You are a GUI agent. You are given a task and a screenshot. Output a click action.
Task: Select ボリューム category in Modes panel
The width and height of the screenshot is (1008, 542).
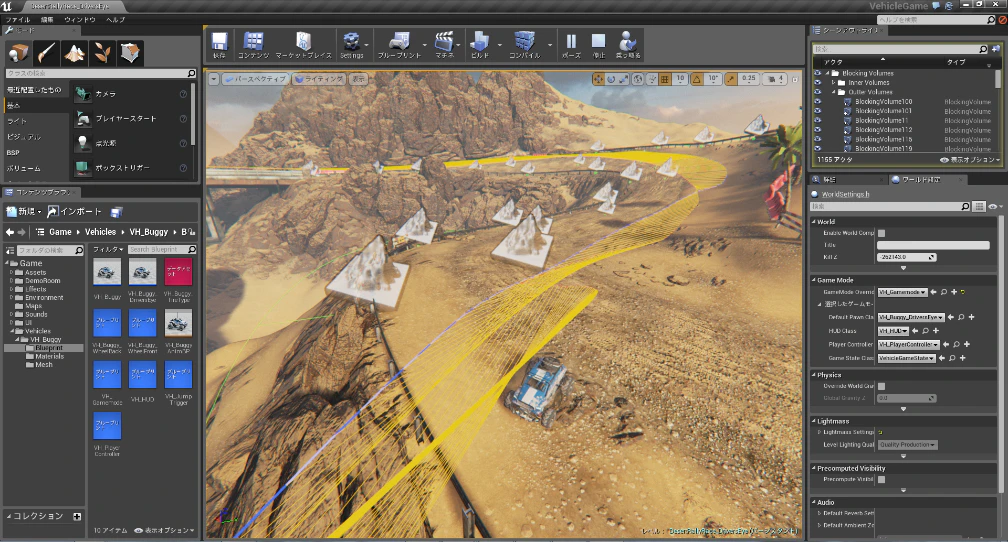23,168
